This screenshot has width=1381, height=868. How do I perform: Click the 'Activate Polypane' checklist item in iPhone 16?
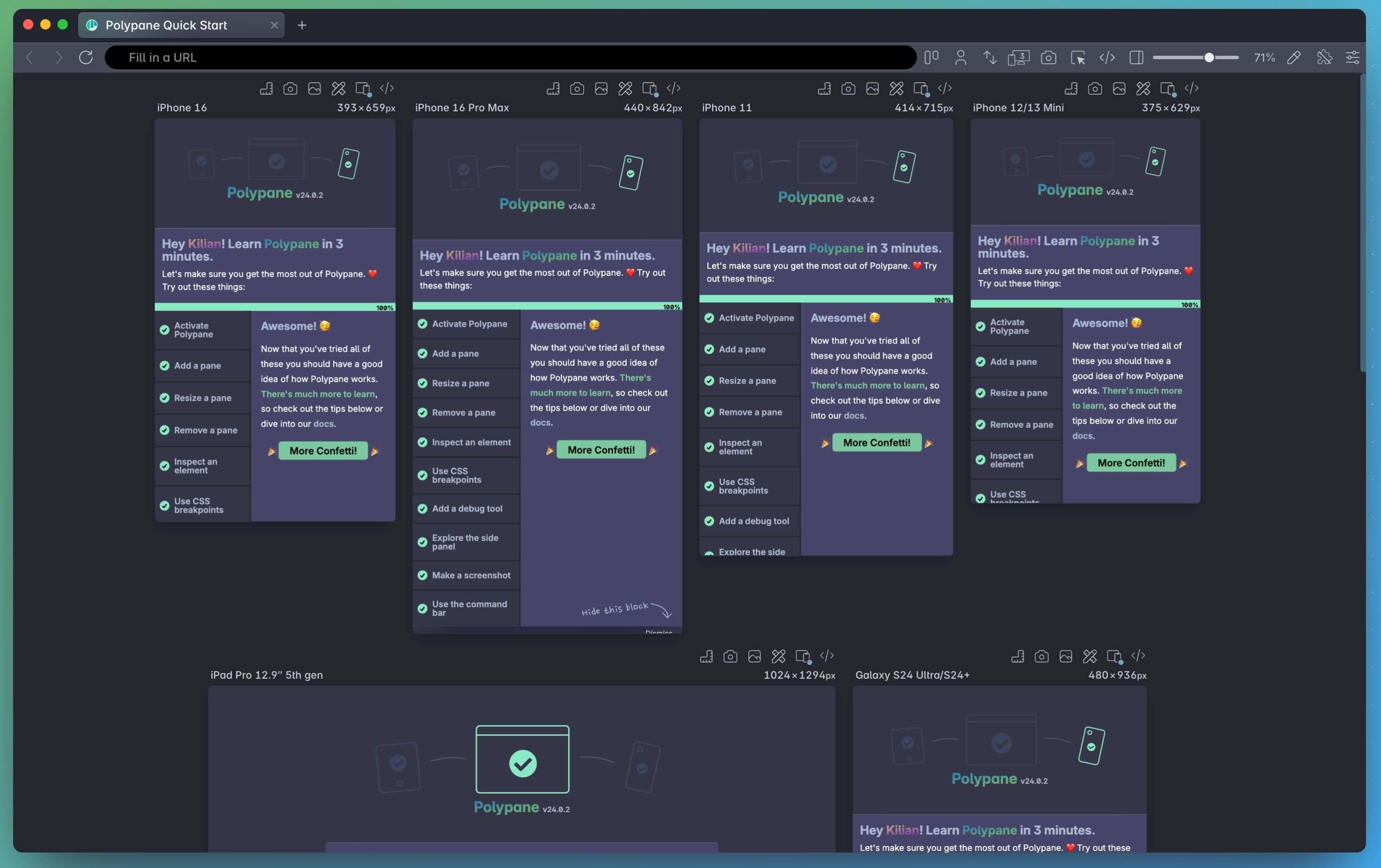pos(193,330)
